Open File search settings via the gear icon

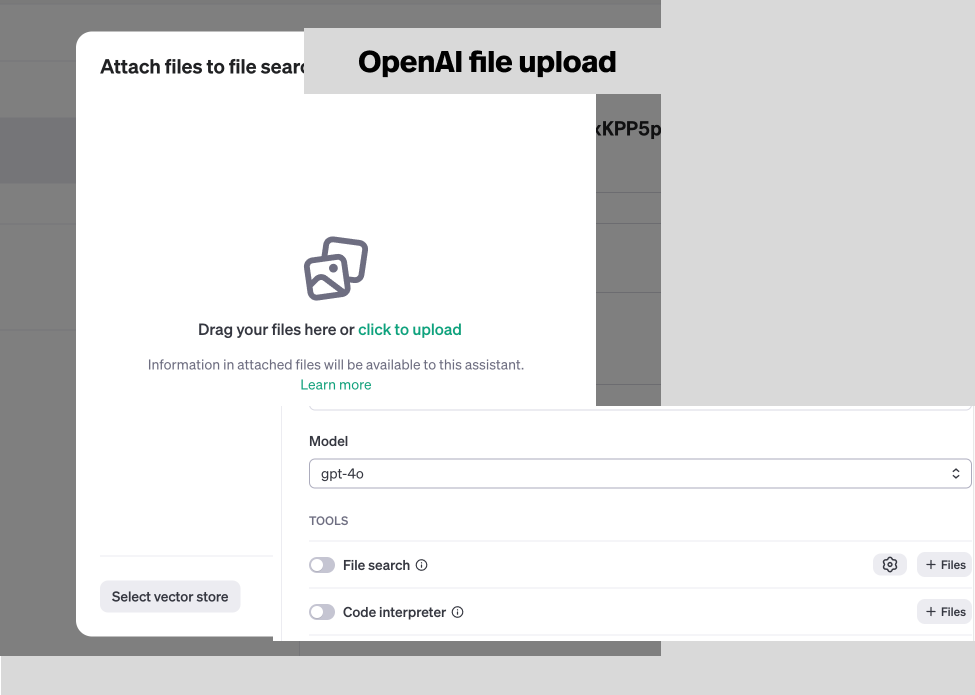[x=889, y=564]
